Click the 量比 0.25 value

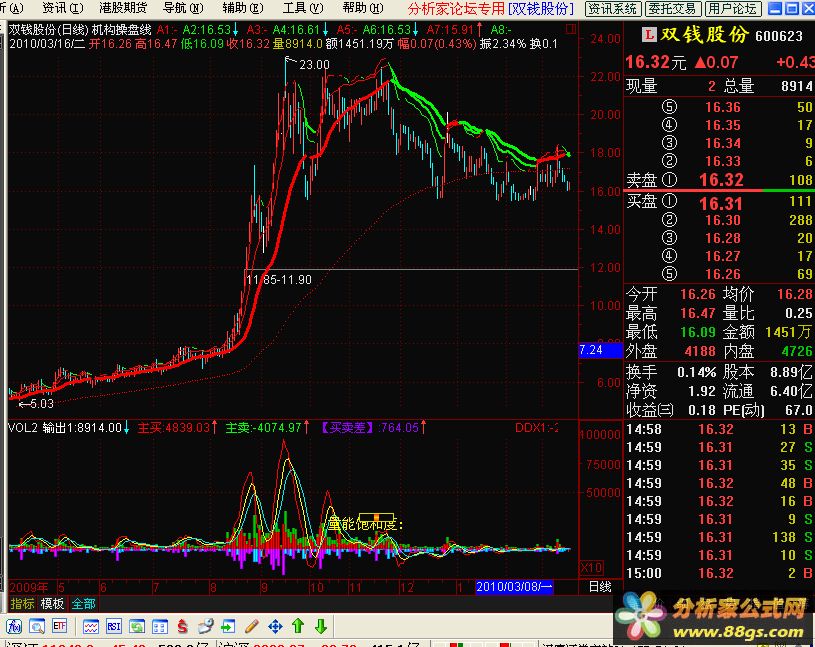coord(798,313)
